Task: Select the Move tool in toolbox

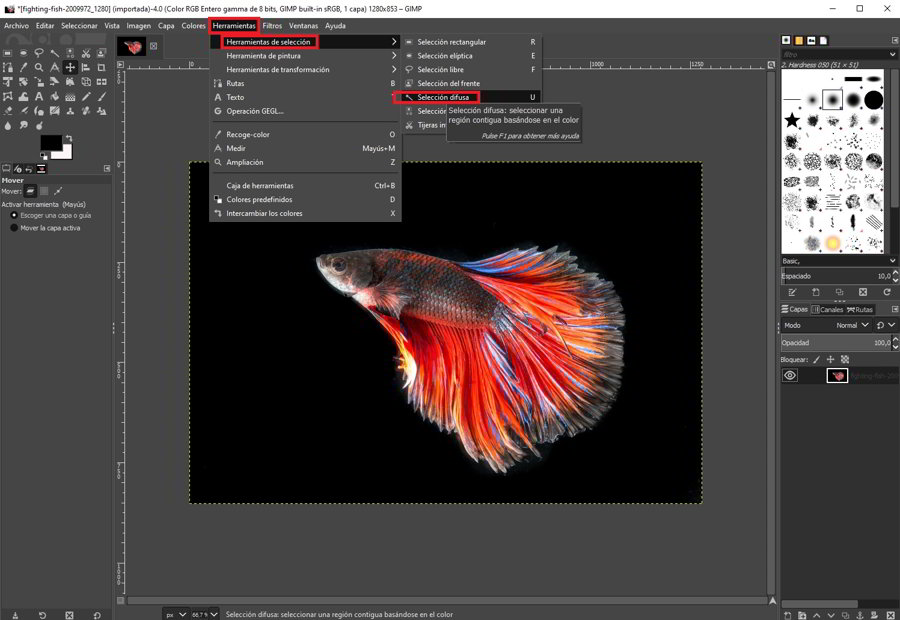Action: (x=70, y=68)
